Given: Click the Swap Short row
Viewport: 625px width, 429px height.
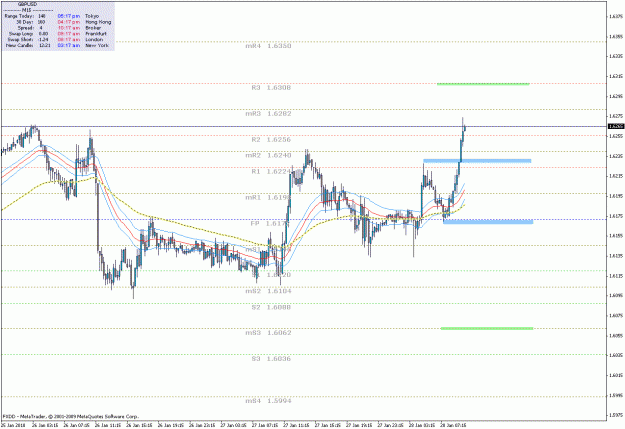Looking at the screenshot, I should pyautogui.click(x=28, y=40).
